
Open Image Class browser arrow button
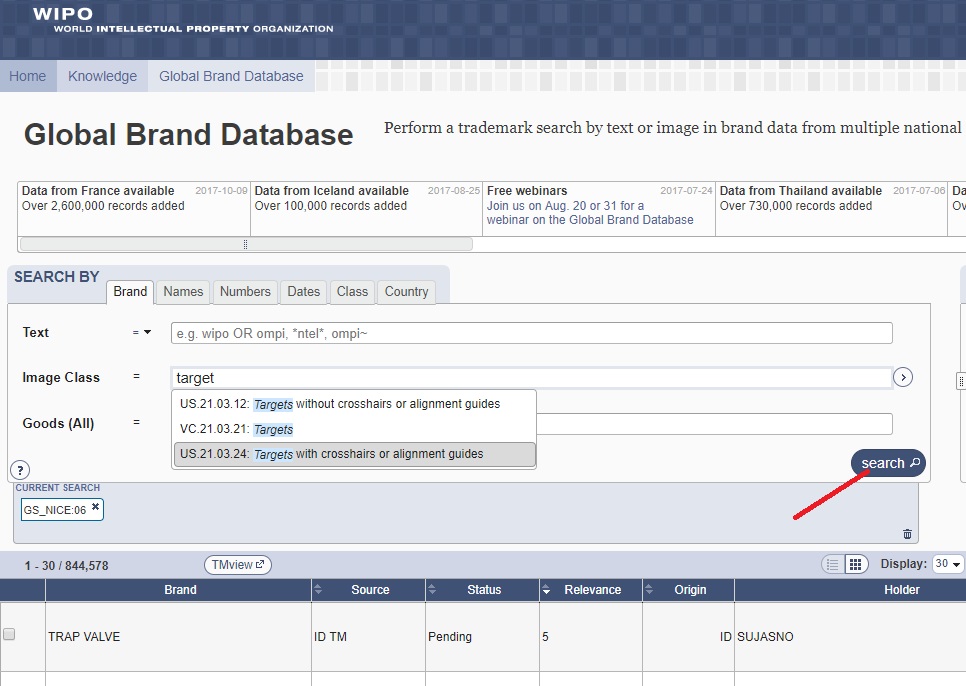pyautogui.click(x=903, y=377)
